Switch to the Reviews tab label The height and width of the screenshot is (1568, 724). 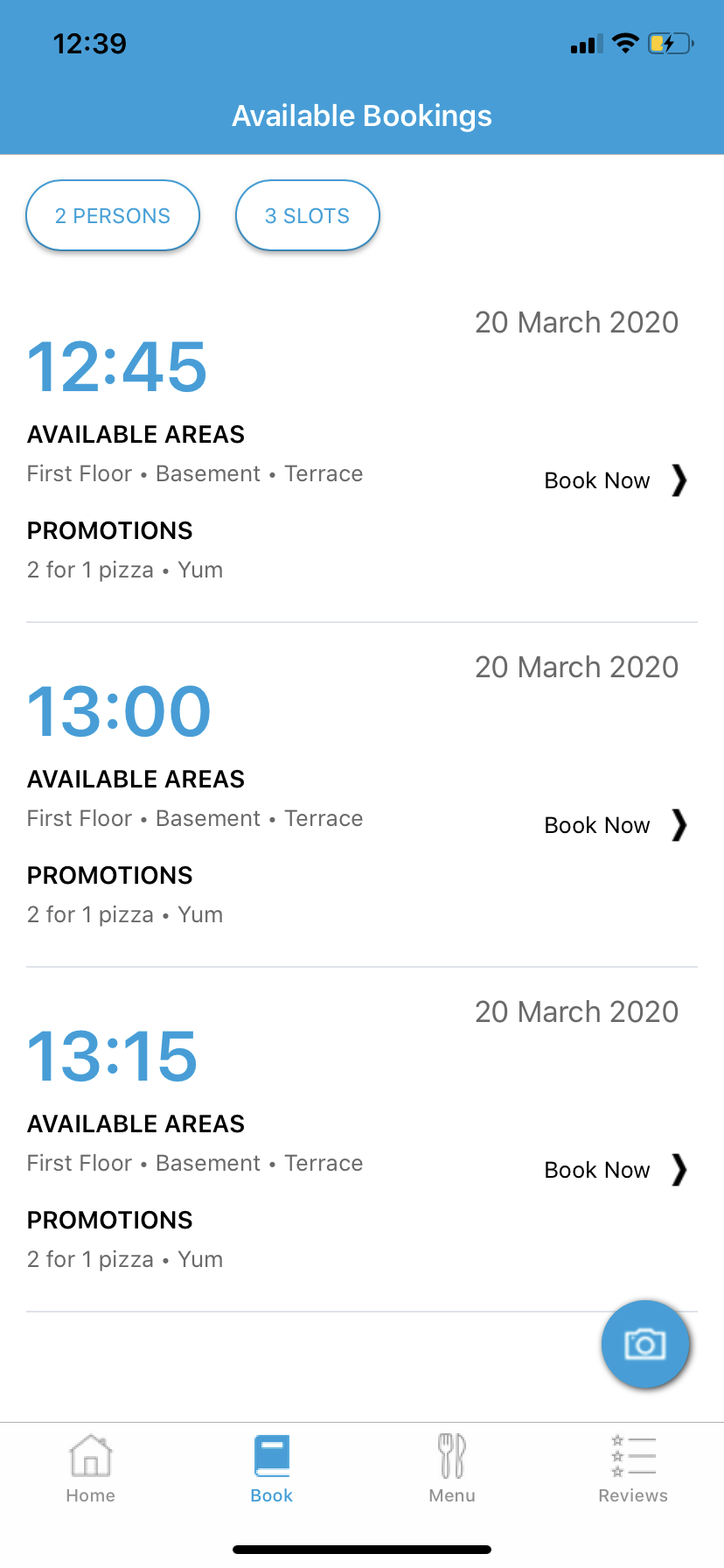coord(633,1495)
